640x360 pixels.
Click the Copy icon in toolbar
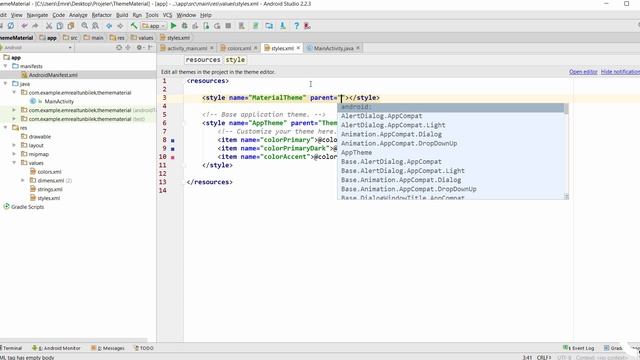click(60, 26)
